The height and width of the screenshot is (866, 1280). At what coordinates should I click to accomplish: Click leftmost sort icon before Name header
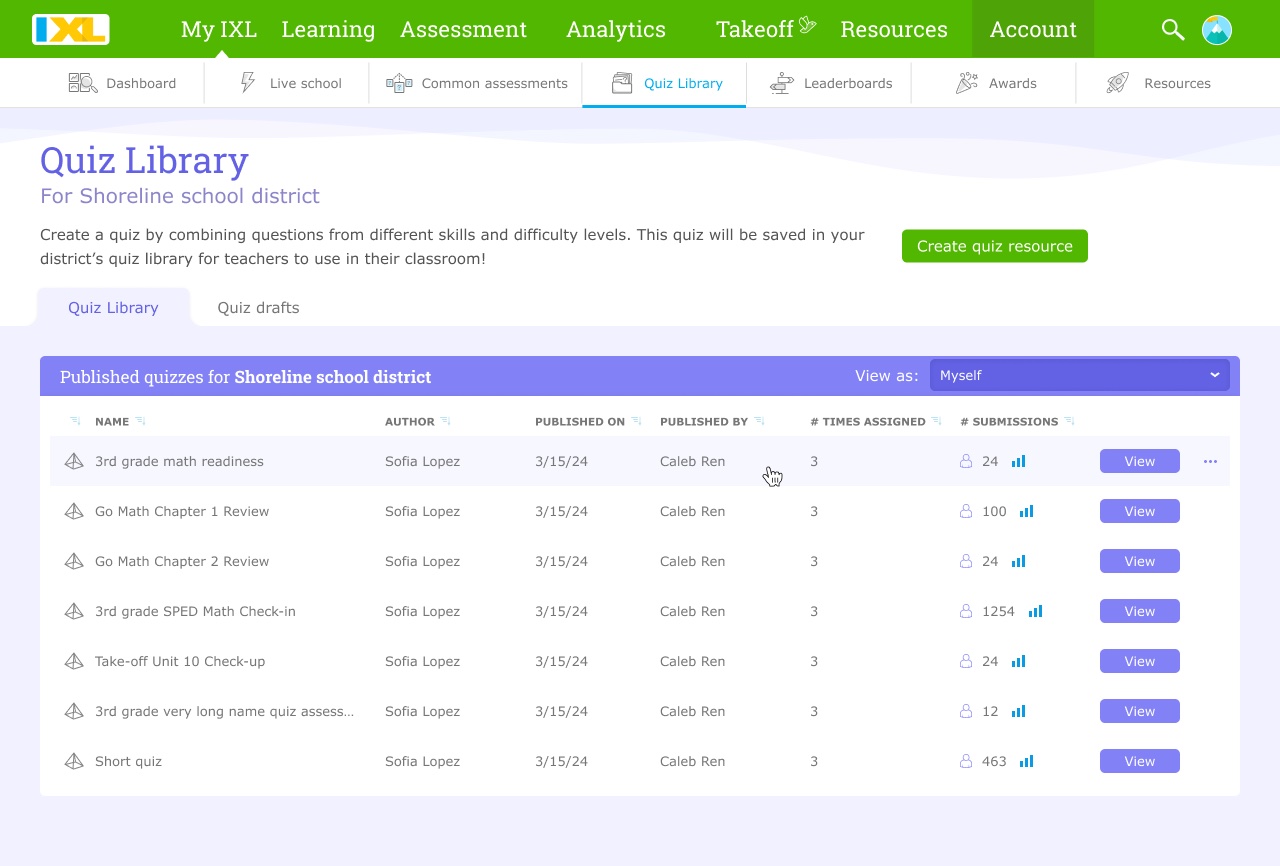tap(75, 421)
